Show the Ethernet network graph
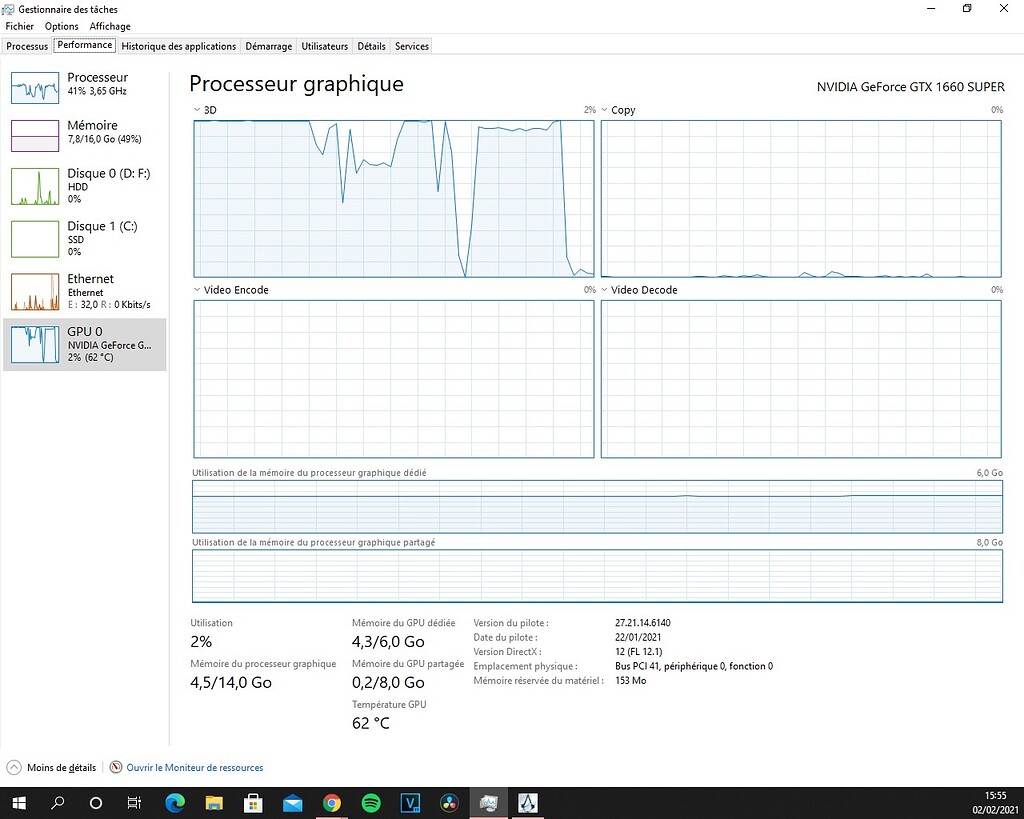 click(35, 291)
